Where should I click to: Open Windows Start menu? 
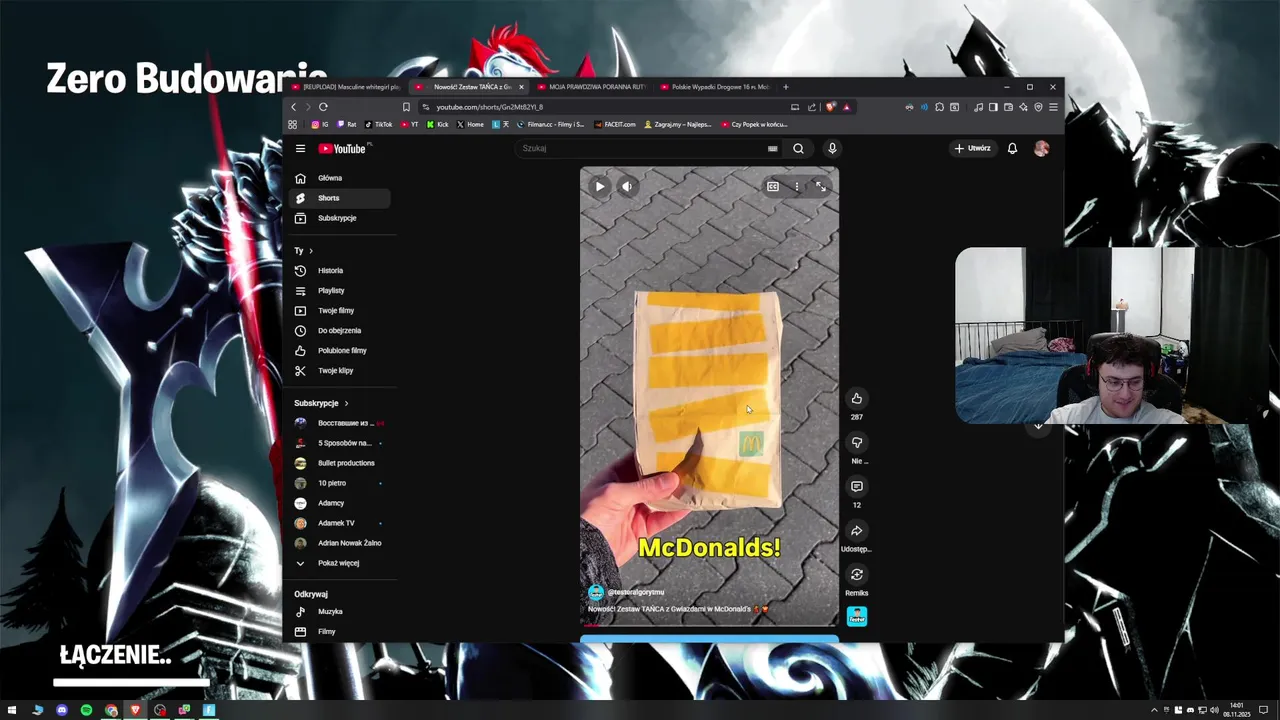pyautogui.click(x=12, y=710)
